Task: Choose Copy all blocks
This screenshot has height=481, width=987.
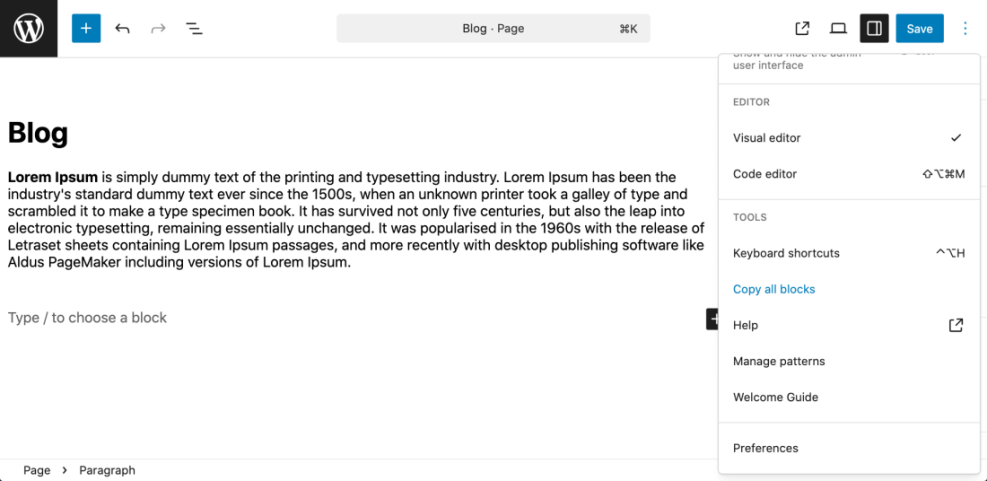Action: click(x=774, y=289)
